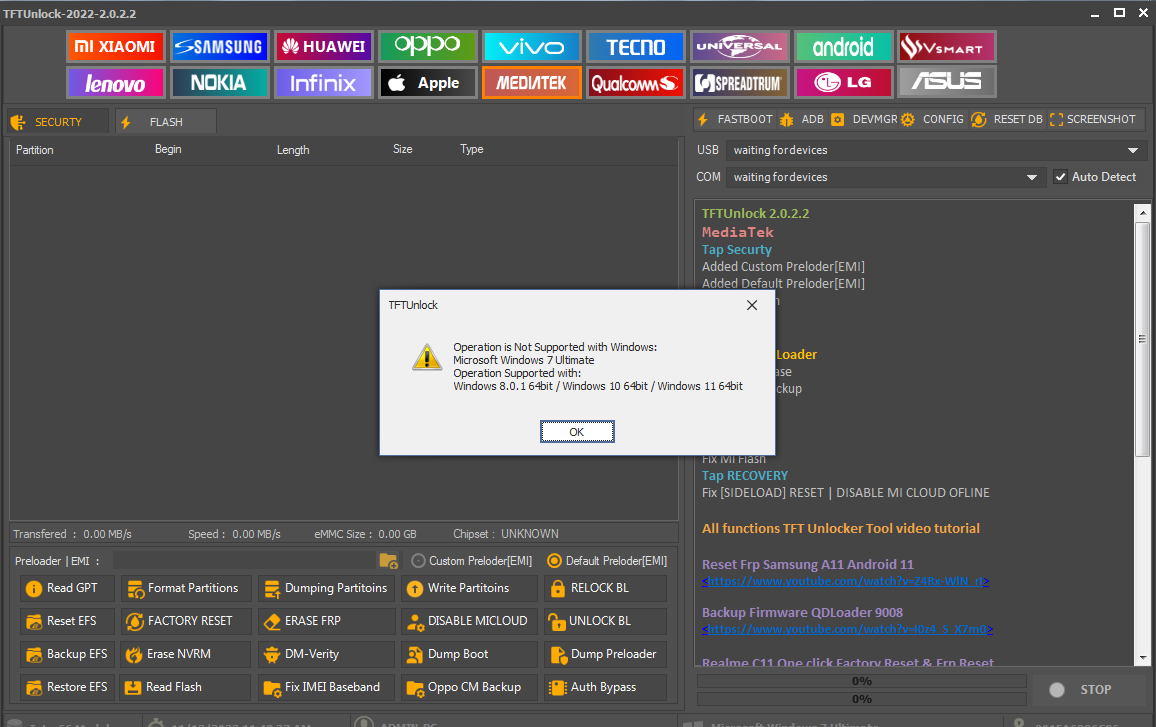Click the Dump Boot button
The image size is (1156, 727).
pos(470,654)
